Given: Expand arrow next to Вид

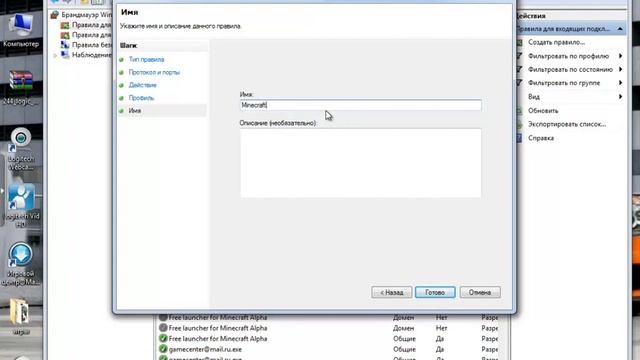Looking at the screenshot, I should tap(620, 97).
